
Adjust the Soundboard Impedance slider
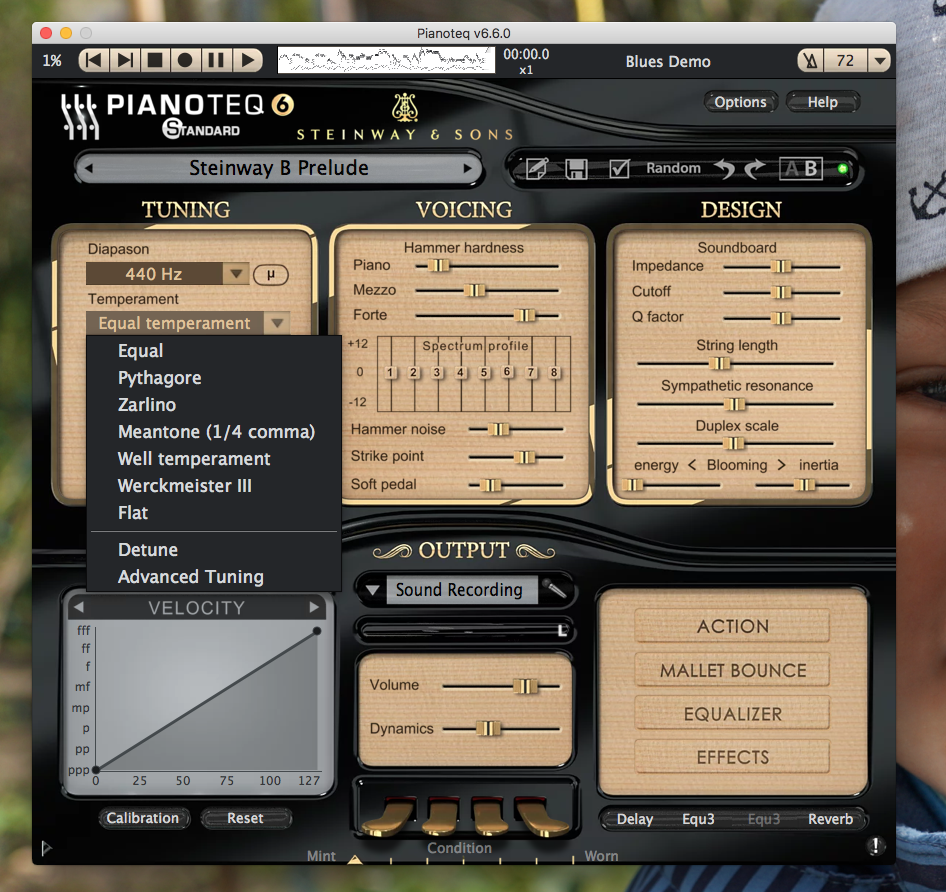pos(781,266)
